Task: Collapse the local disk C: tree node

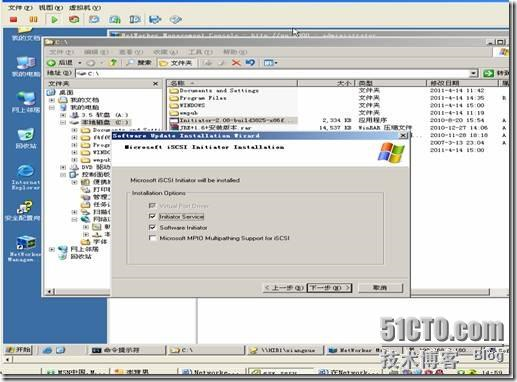Action: pyautogui.click(x=63, y=122)
